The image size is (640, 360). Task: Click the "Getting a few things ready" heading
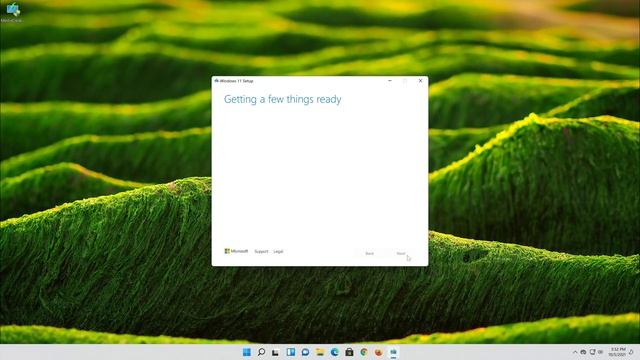(x=282, y=99)
